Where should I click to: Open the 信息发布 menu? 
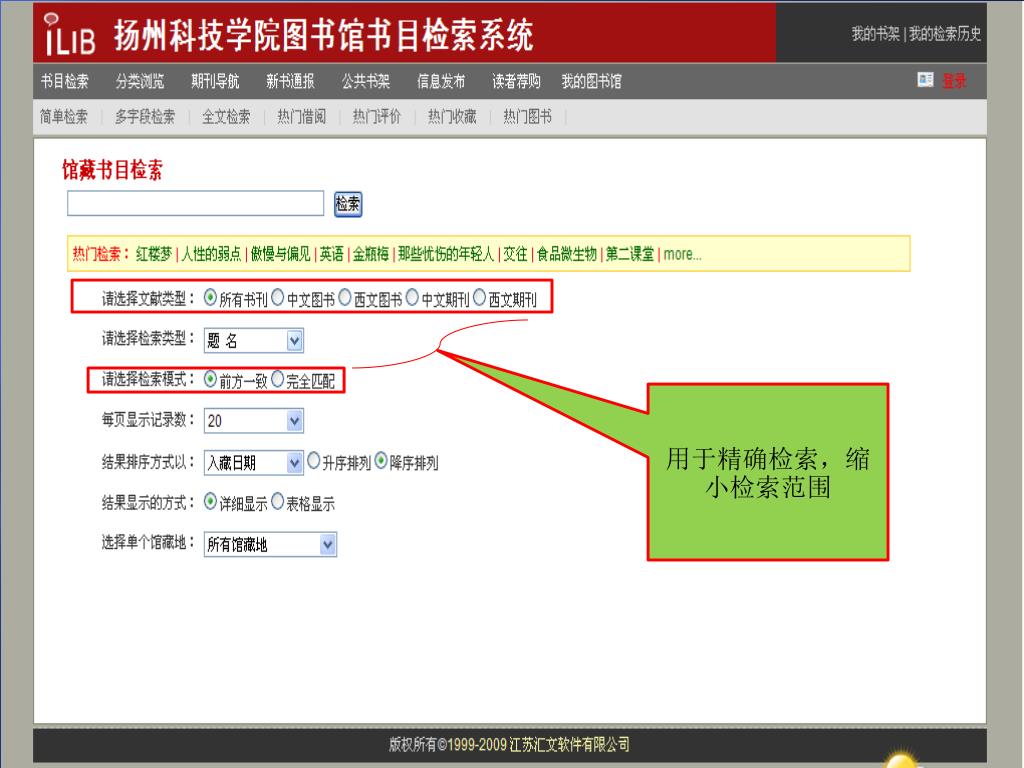(x=441, y=81)
